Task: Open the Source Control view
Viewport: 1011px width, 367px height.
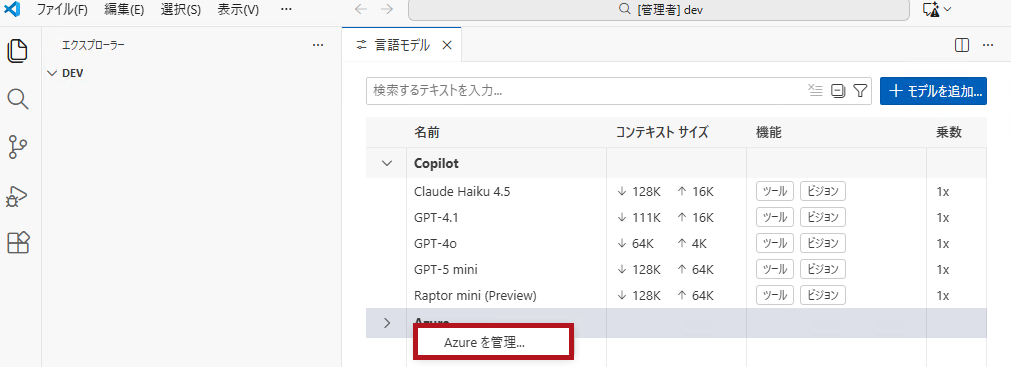Action: [18, 147]
